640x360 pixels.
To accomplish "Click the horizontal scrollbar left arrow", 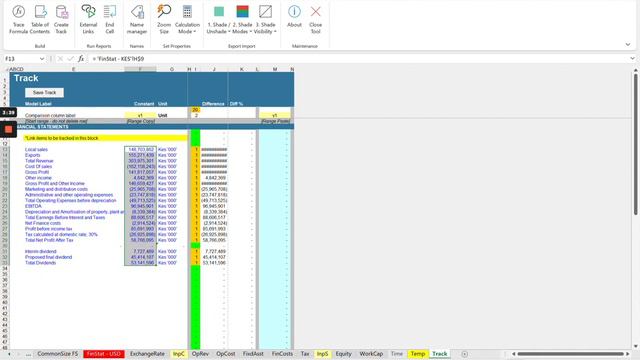I will [513, 354].
